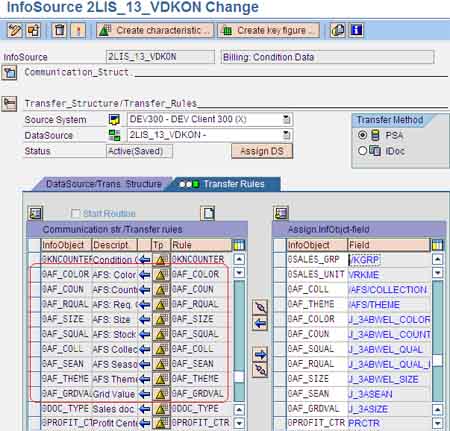
Task: Click the 0AF_SEAN blue arrow icon
Action: (x=145, y=364)
